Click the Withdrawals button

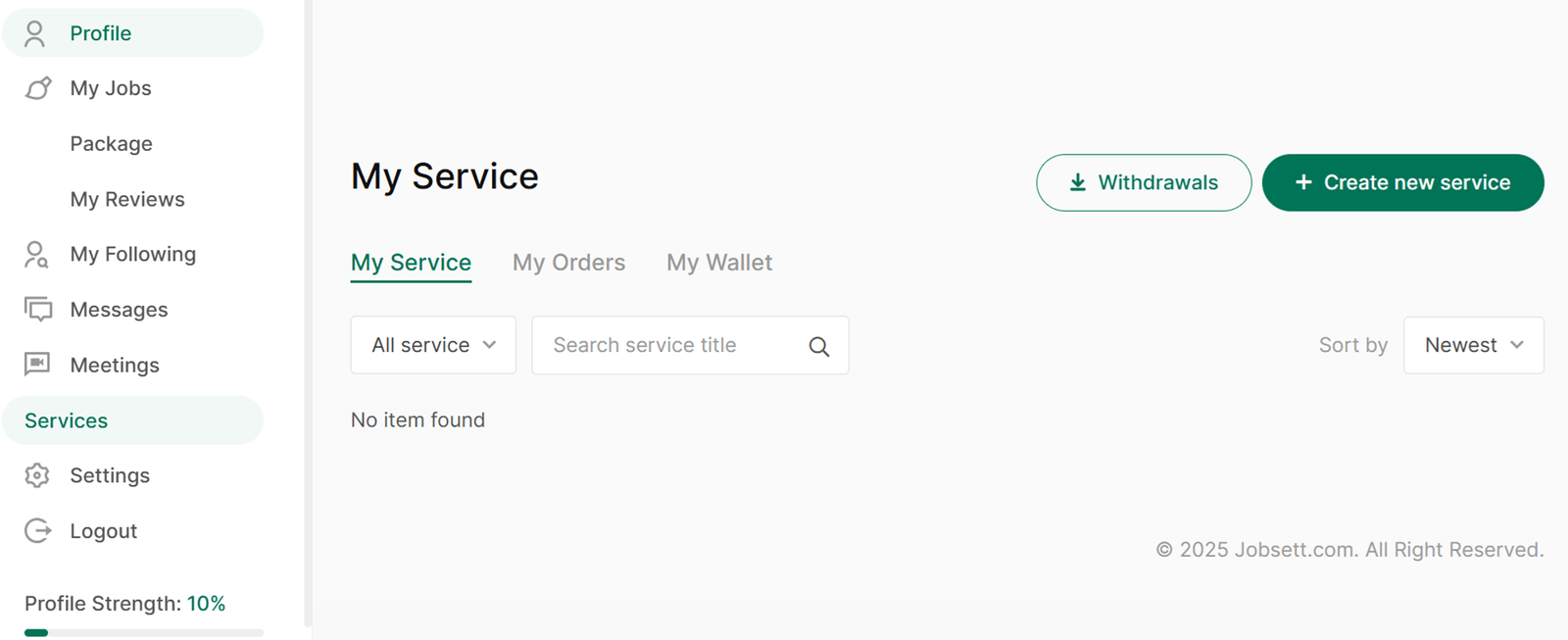pos(1144,182)
